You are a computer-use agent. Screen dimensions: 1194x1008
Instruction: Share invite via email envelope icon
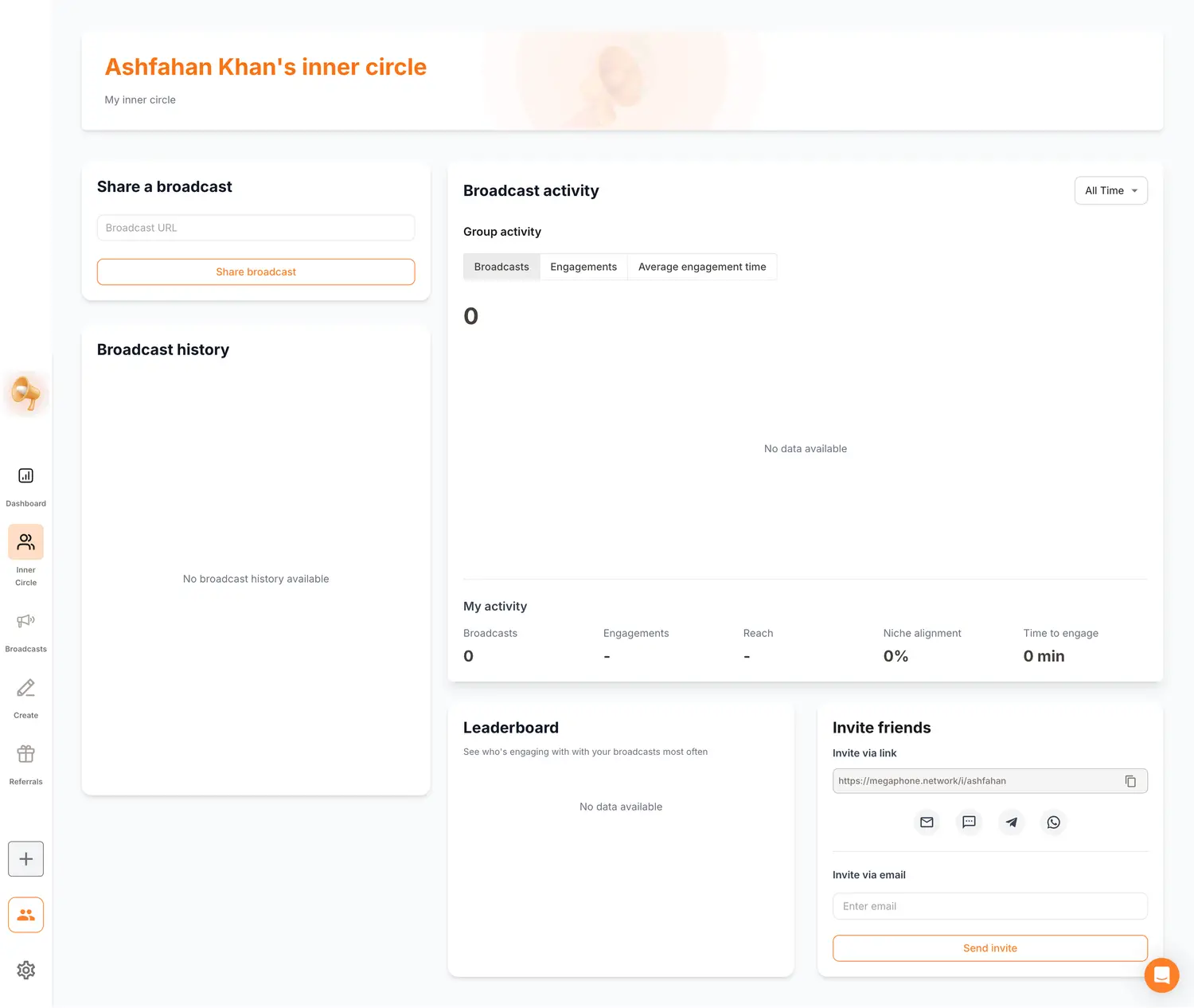[927, 822]
